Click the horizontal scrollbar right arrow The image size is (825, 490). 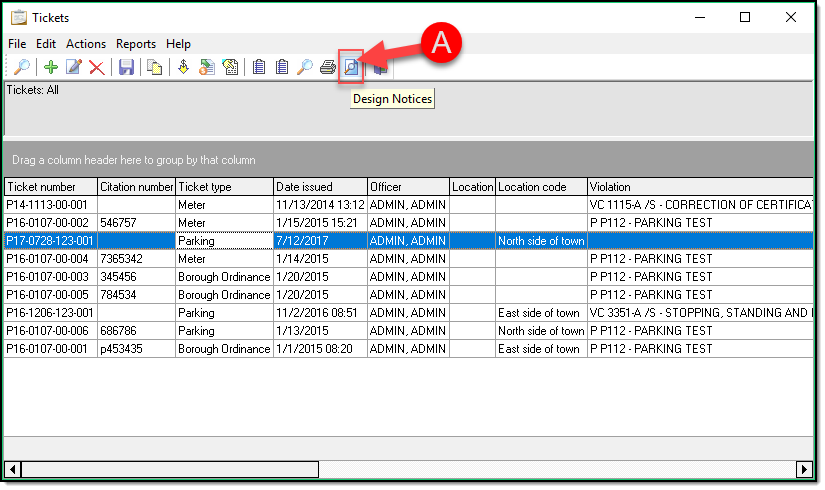click(803, 469)
